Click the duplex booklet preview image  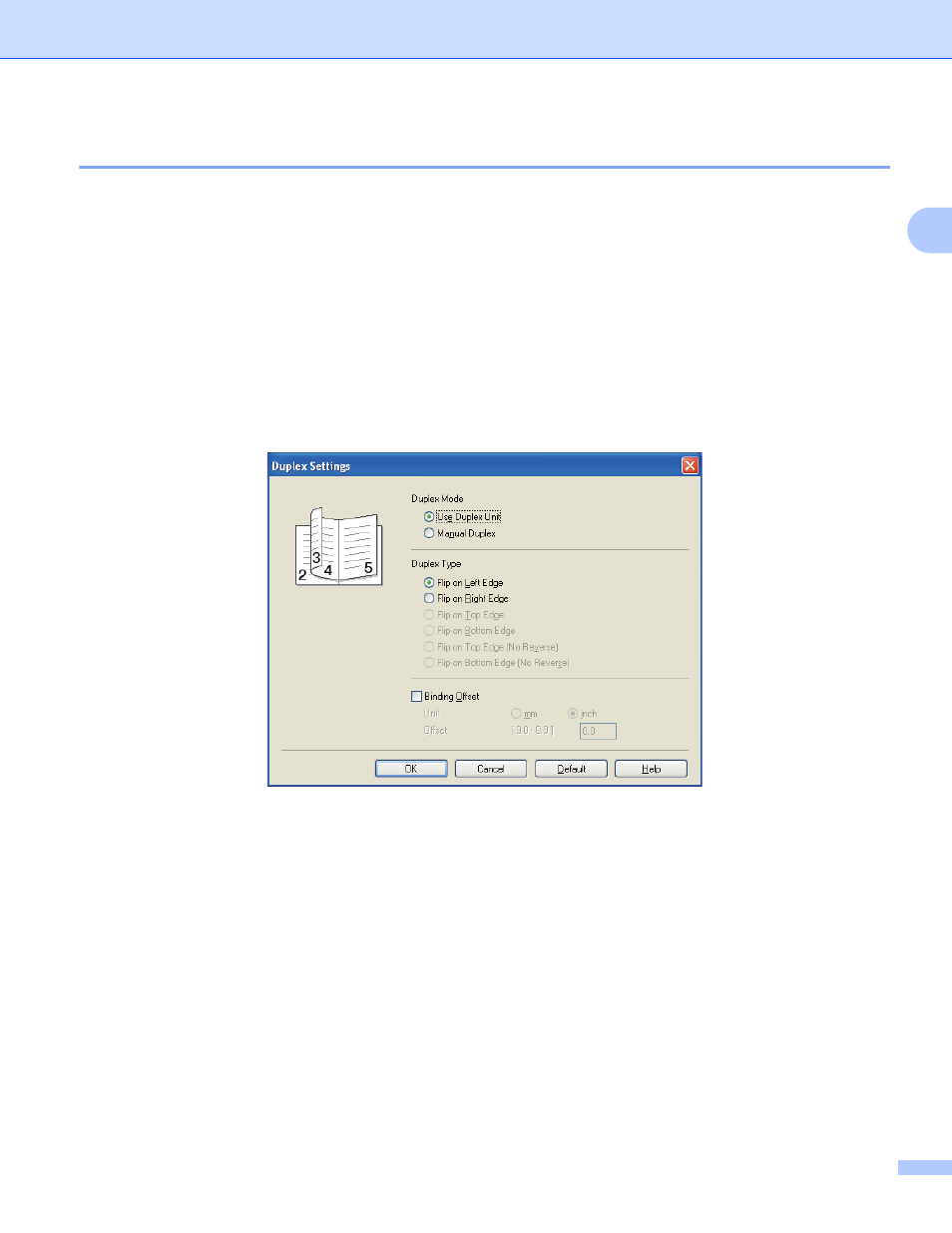click(x=339, y=545)
